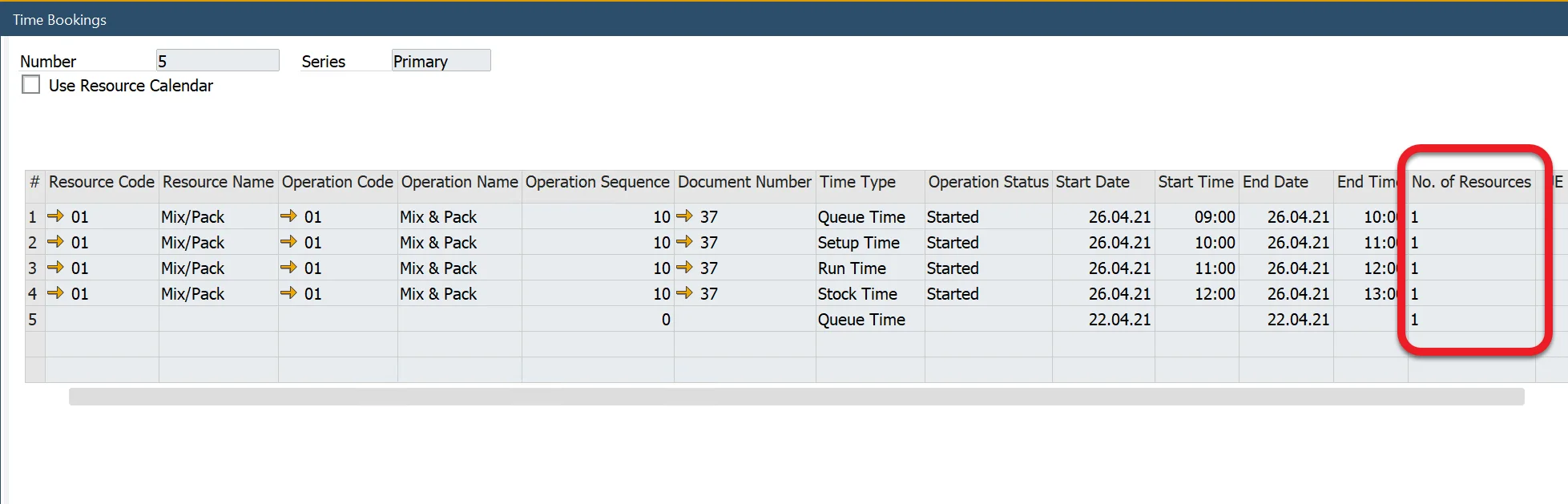This screenshot has height=504, width=1568.
Task: Select the Time Type cell in row 5
Action: [x=869, y=320]
